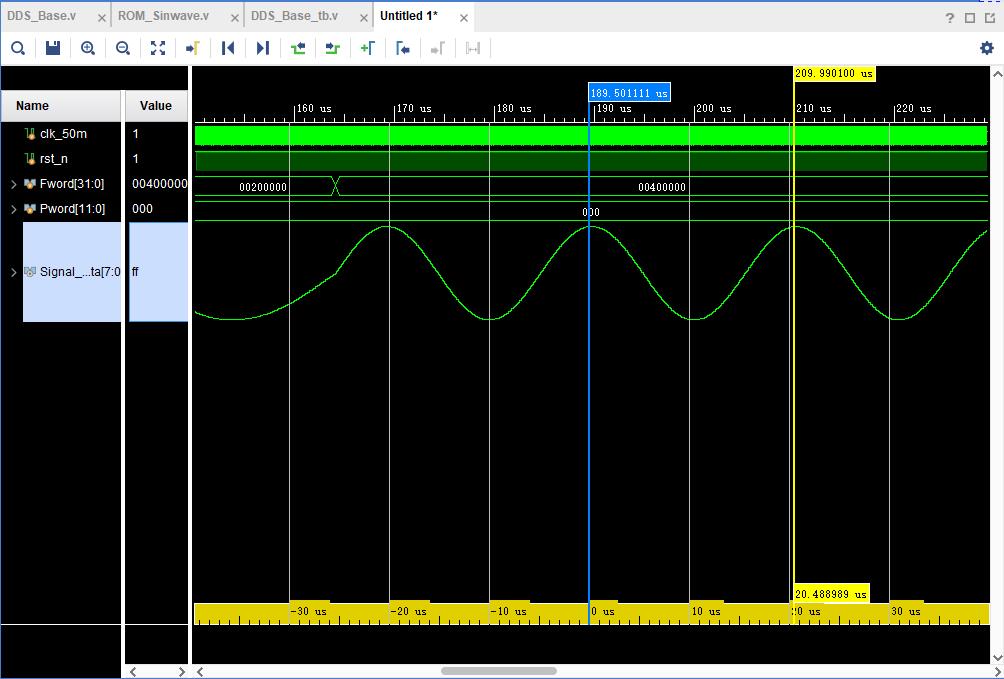Add a marker to the waveform
Image resolution: width=1004 pixels, height=679 pixels.
(x=368, y=48)
